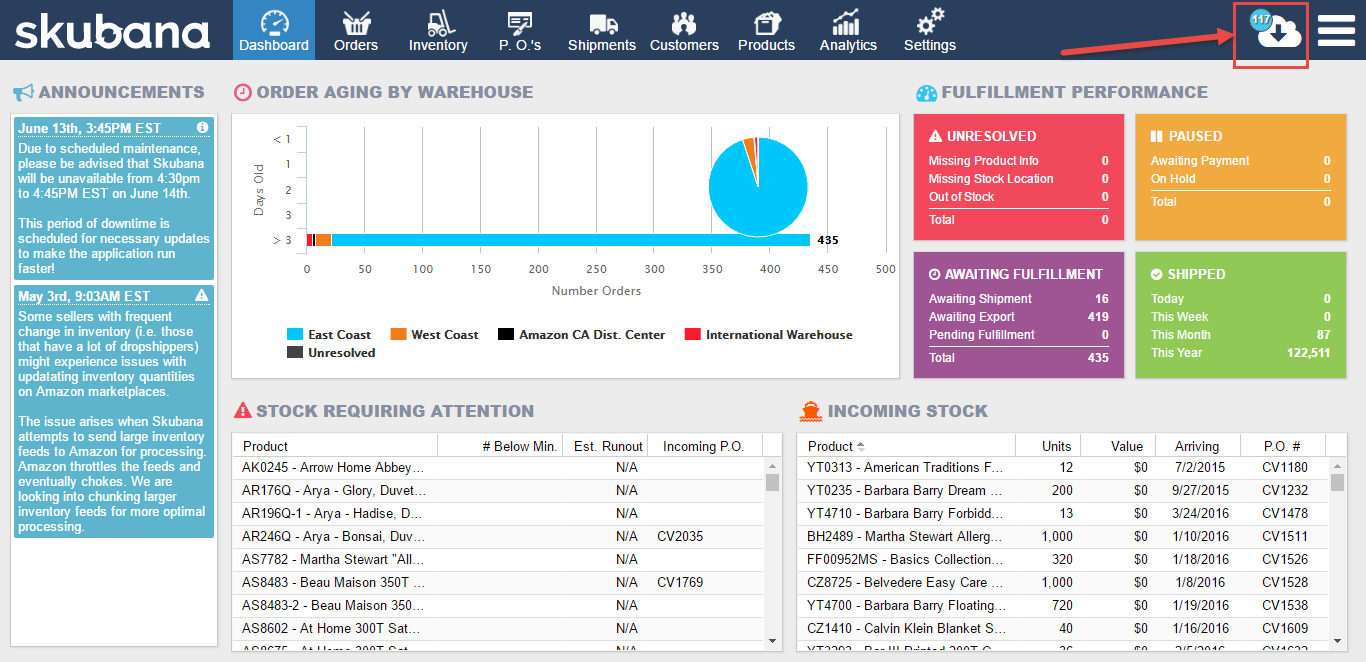Click Missing Product Info row
Screen dimensions: 1366x662
[x=1018, y=161]
